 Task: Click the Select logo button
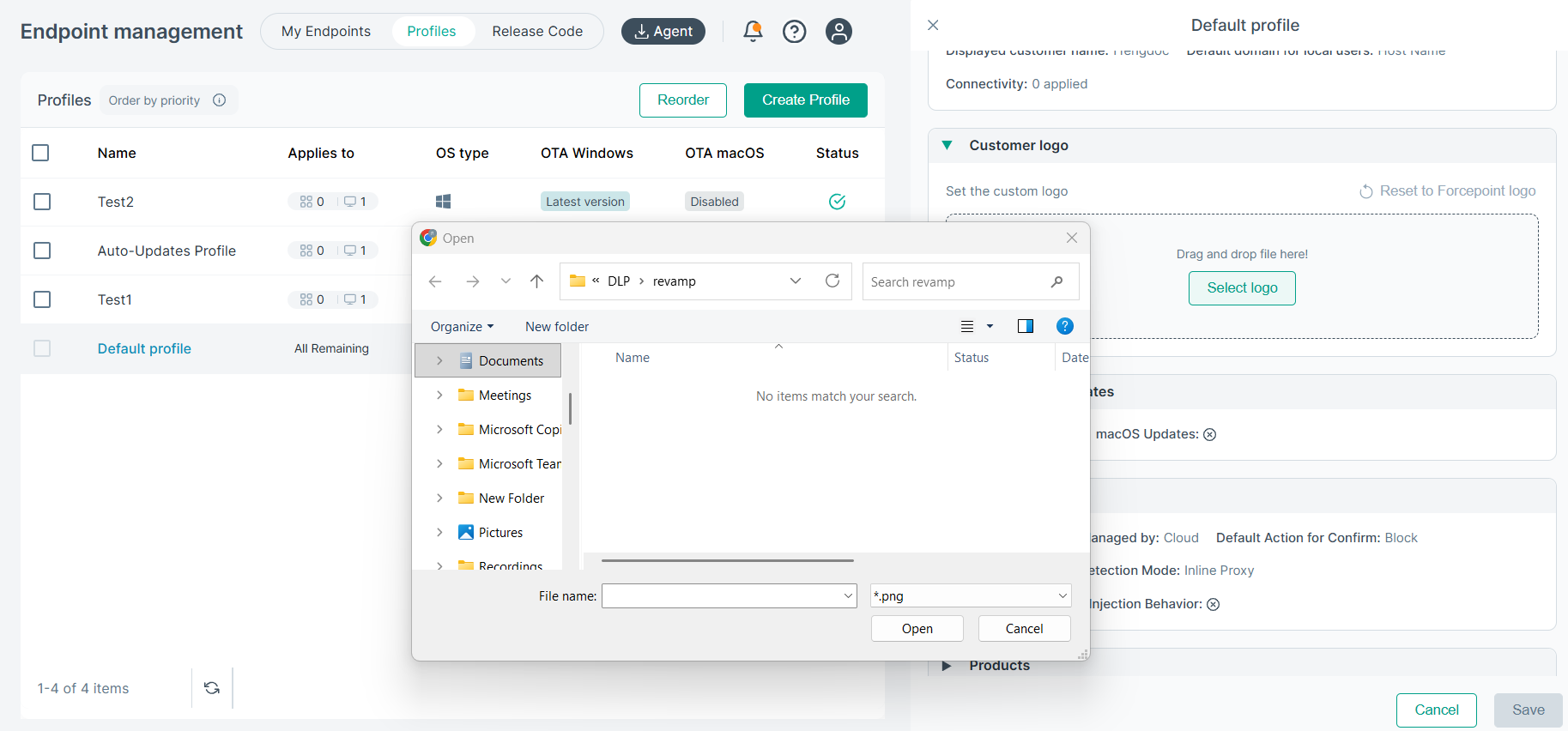pyautogui.click(x=1241, y=288)
